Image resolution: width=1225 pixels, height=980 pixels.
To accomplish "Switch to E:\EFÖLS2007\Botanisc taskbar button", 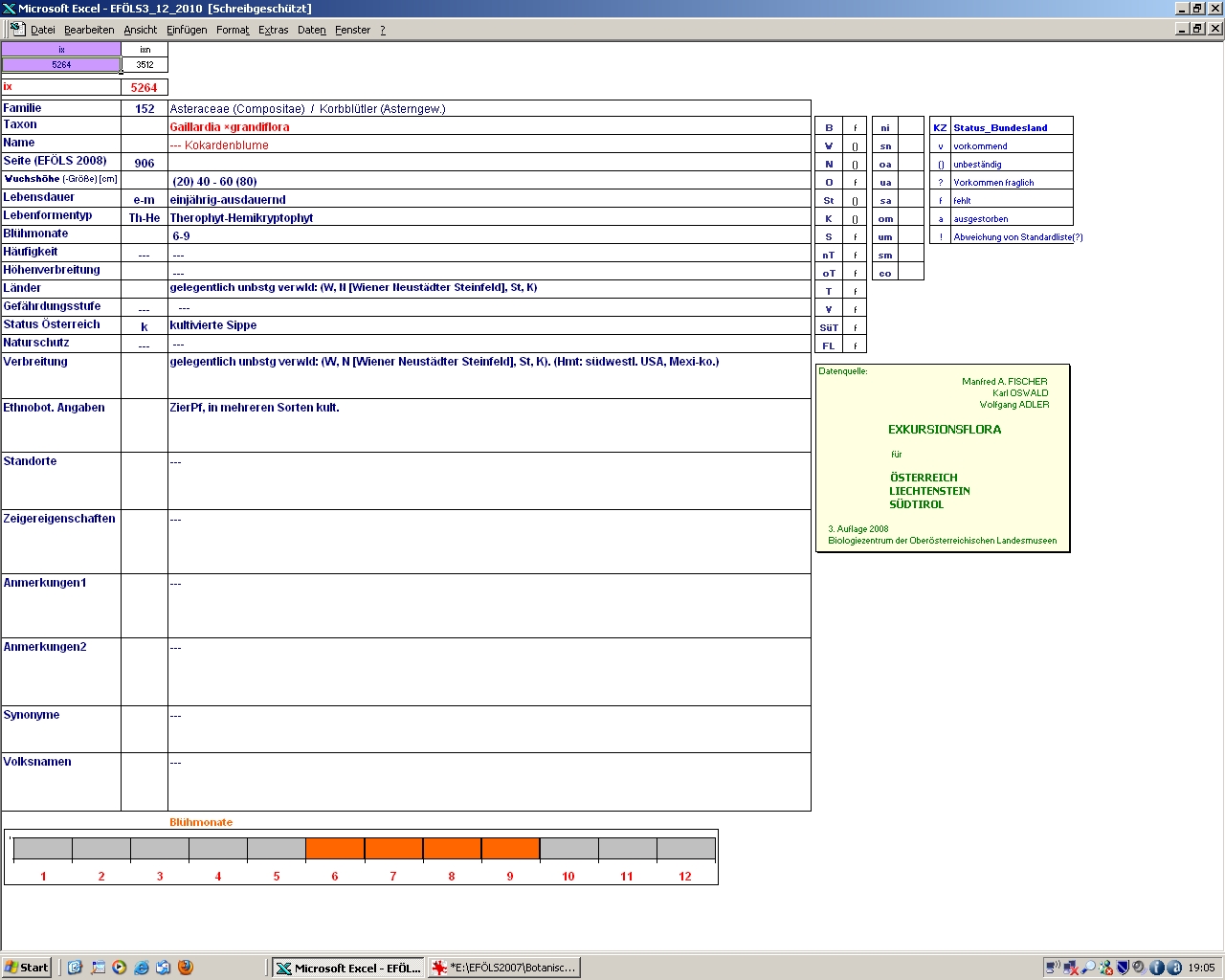I will (x=504, y=968).
